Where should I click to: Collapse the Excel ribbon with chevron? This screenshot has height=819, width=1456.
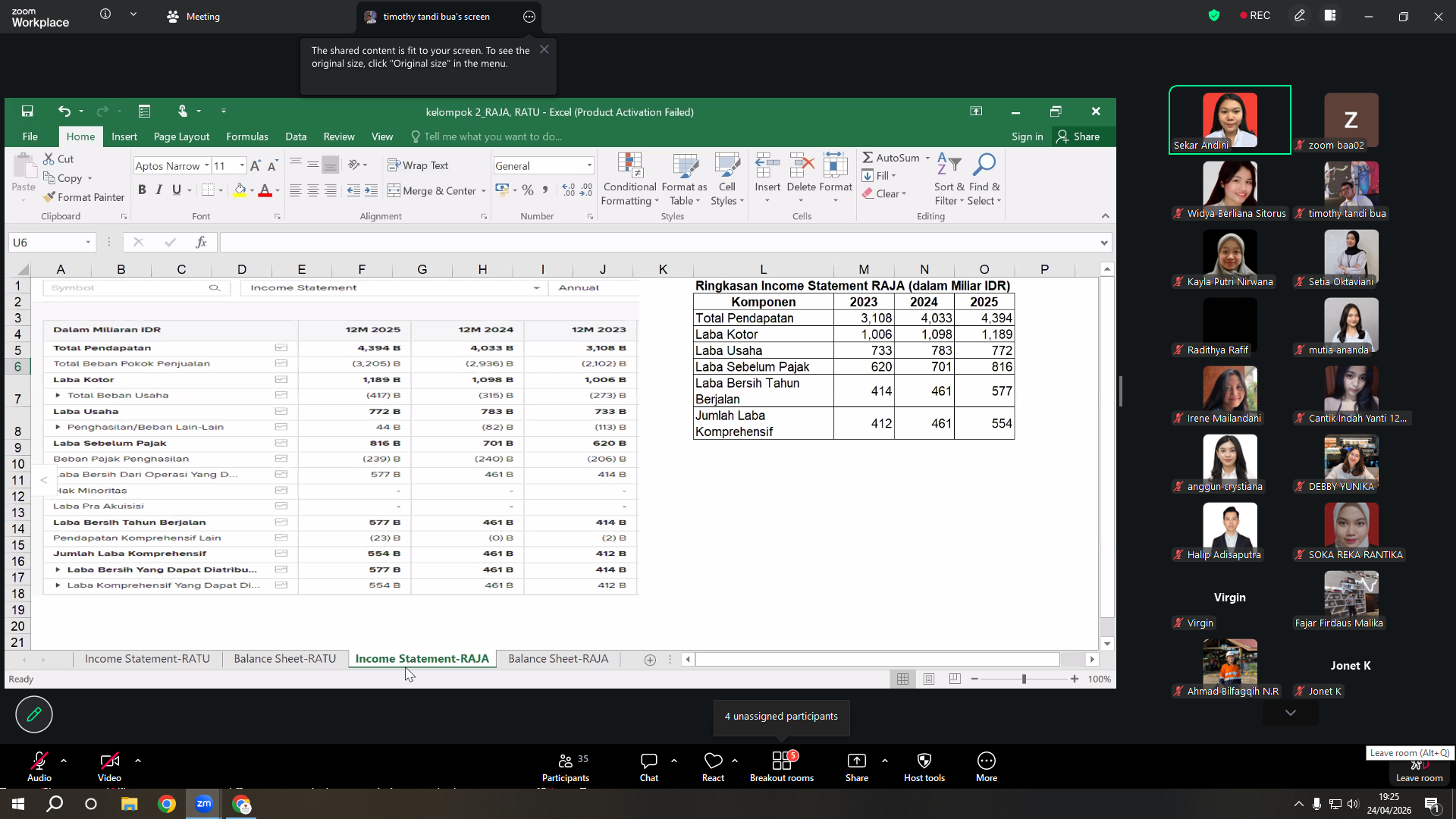coord(1106,216)
